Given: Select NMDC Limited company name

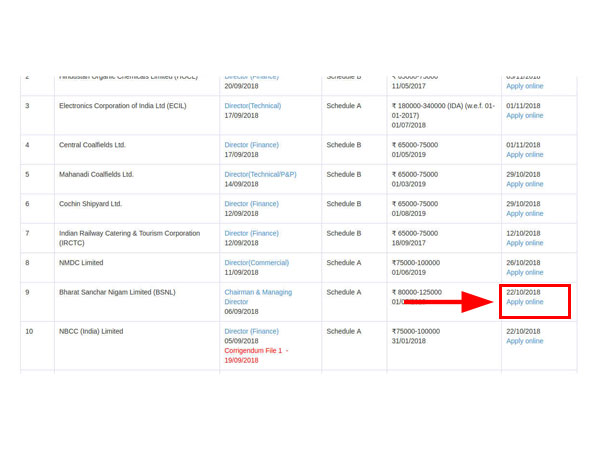Looking at the screenshot, I should click(81, 263).
